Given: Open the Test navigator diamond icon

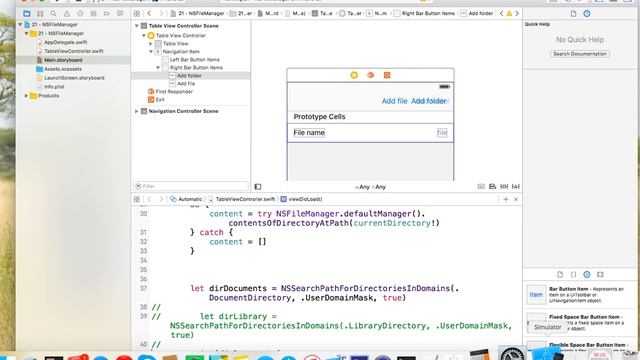Looking at the screenshot, I should (80, 13).
